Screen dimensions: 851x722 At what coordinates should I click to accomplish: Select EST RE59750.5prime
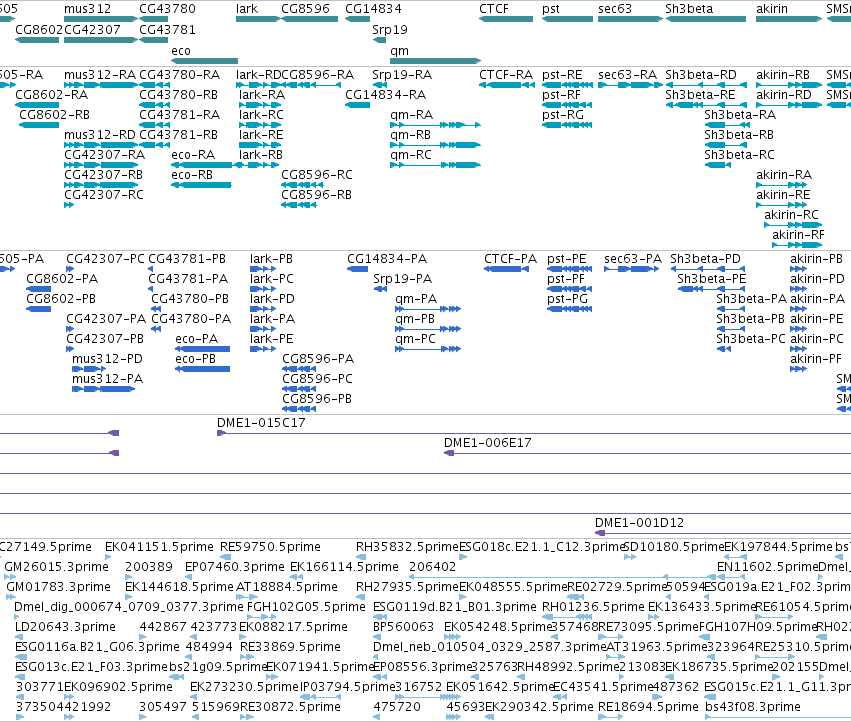(x=270, y=547)
